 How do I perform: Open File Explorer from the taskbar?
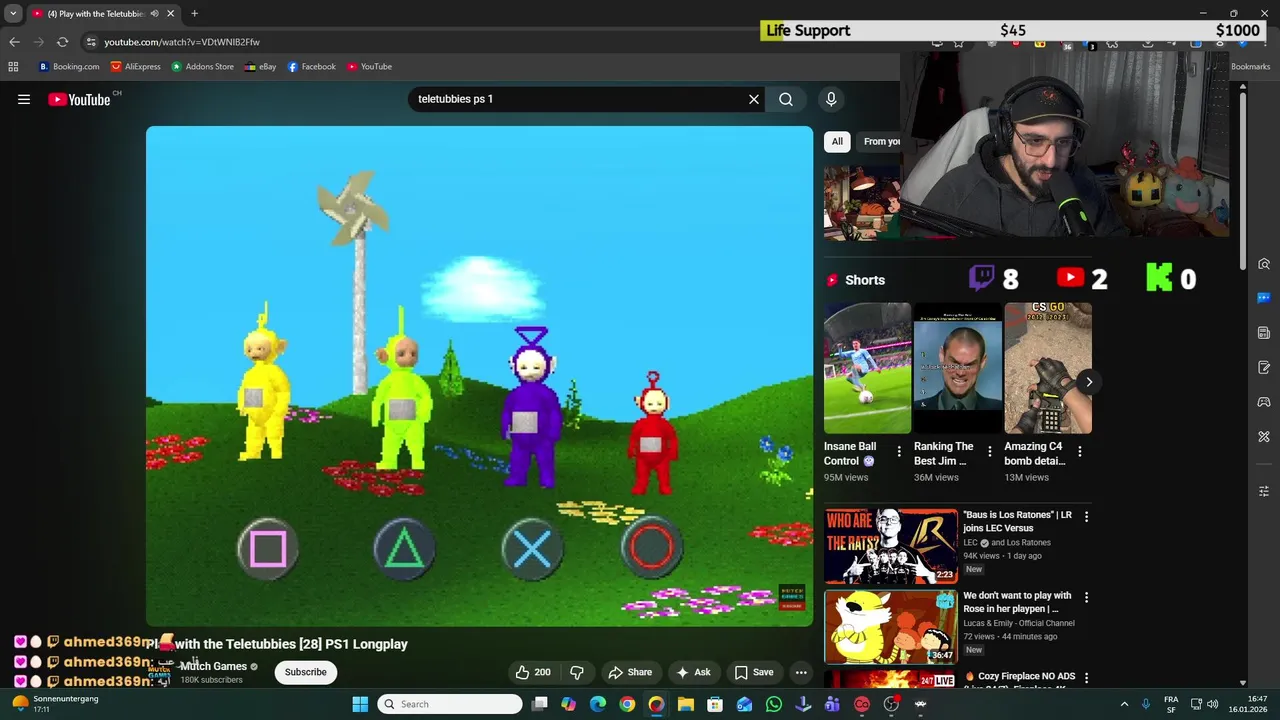click(686, 704)
